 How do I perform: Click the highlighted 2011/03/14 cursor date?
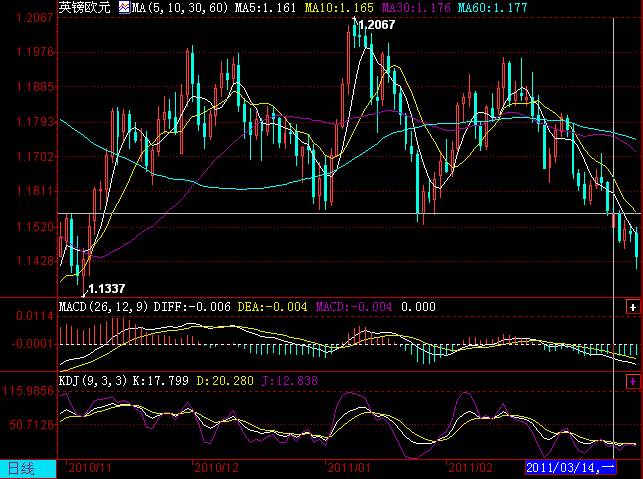click(x=571, y=468)
